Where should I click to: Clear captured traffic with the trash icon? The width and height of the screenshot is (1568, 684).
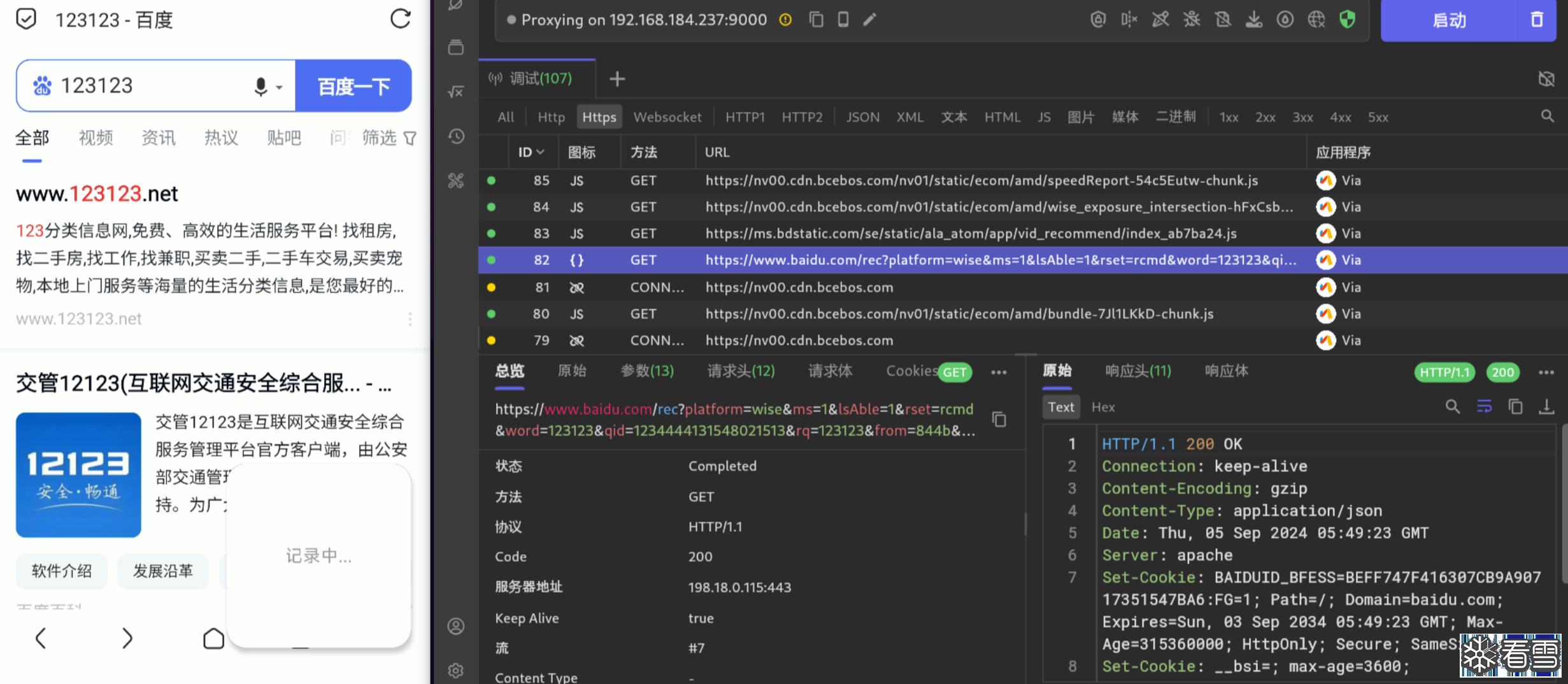coord(1537,20)
